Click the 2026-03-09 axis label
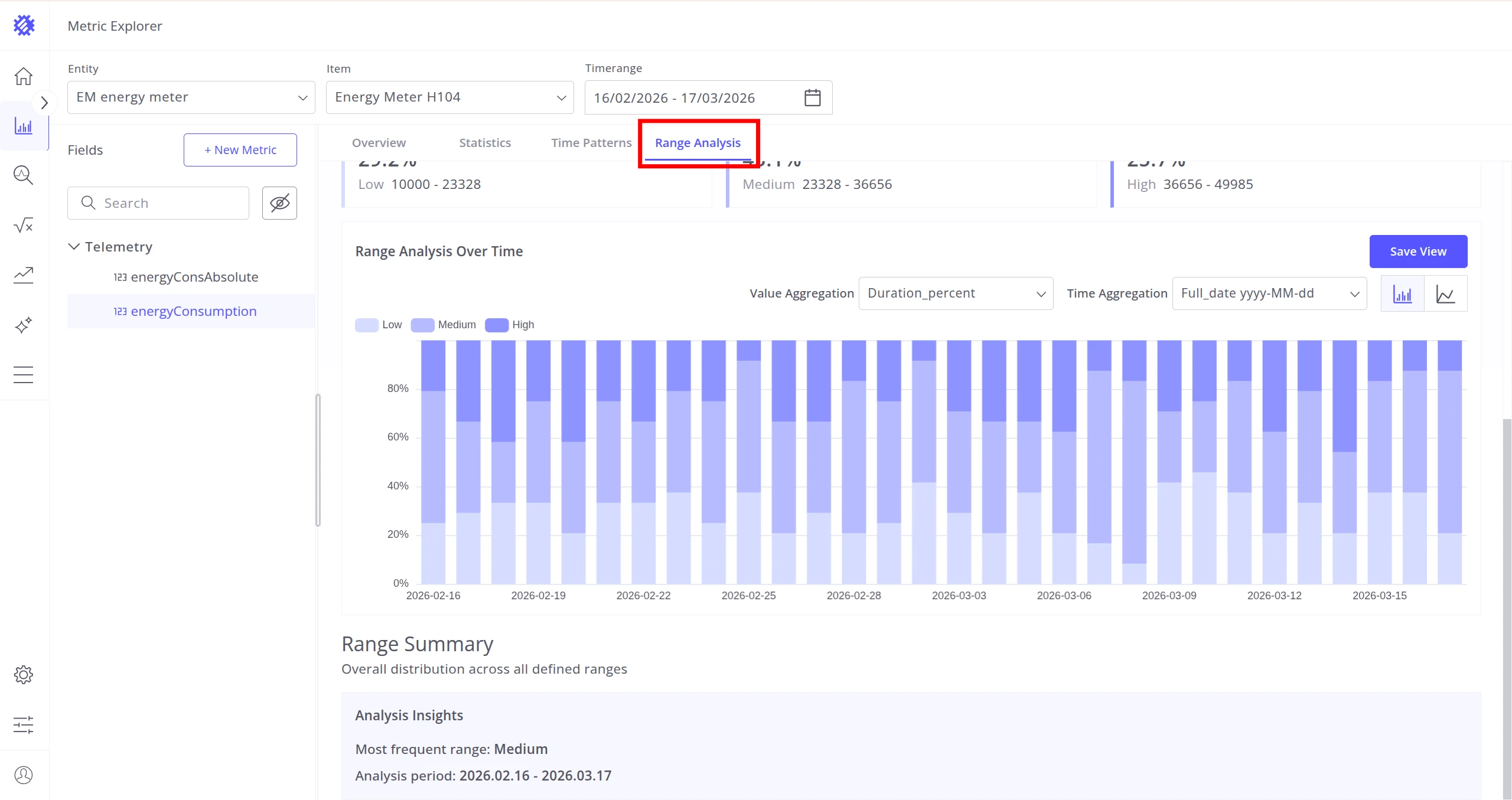 coord(1169,596)
